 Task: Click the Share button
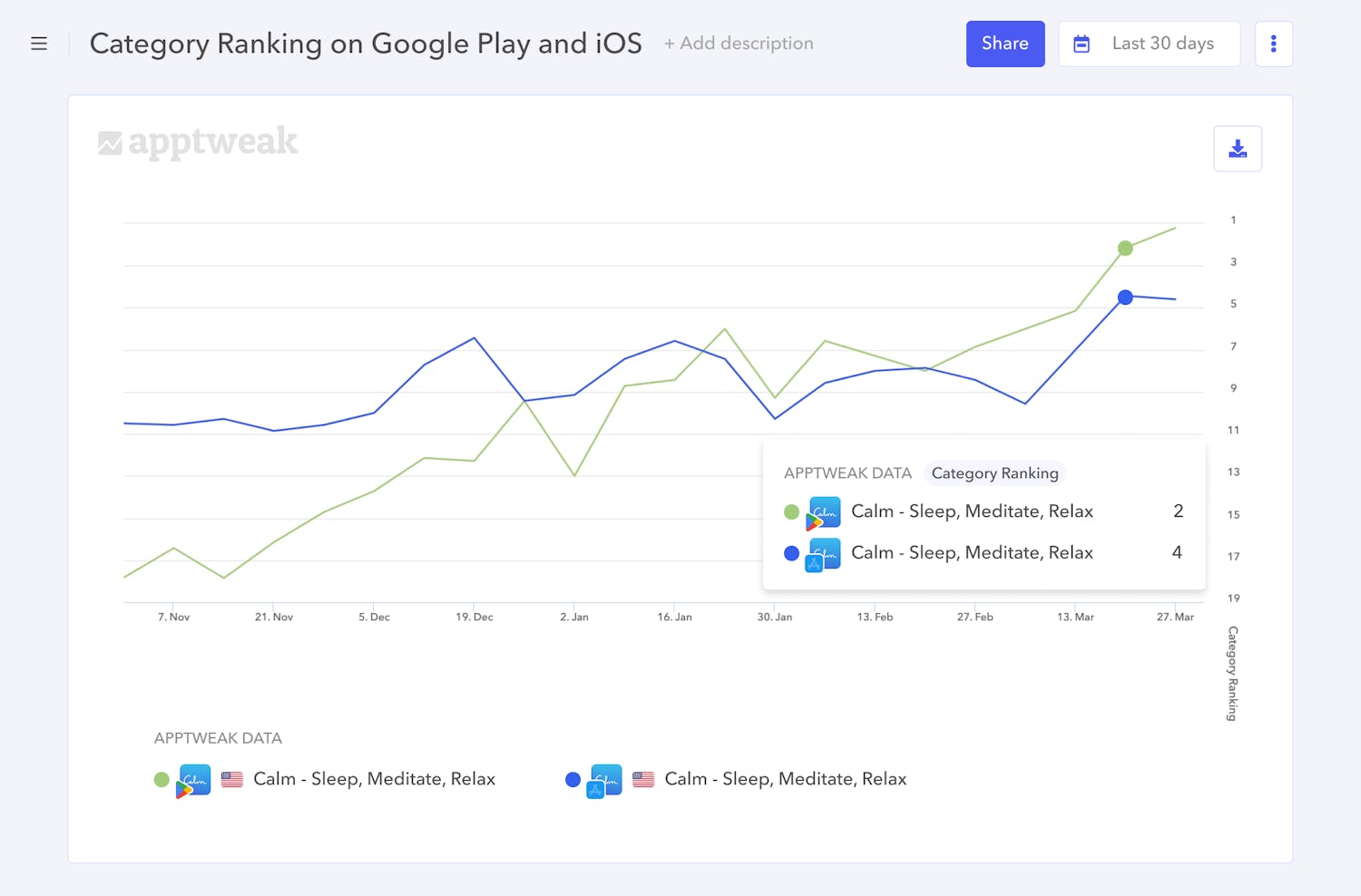(x=1005, y=43)
